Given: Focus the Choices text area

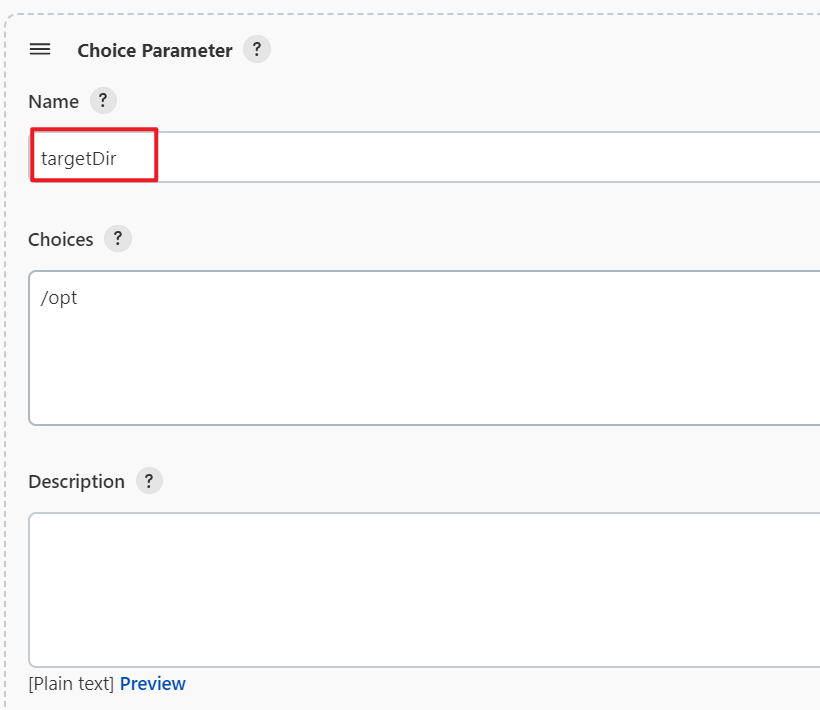Looking at the screenshot, I should 424,348.
